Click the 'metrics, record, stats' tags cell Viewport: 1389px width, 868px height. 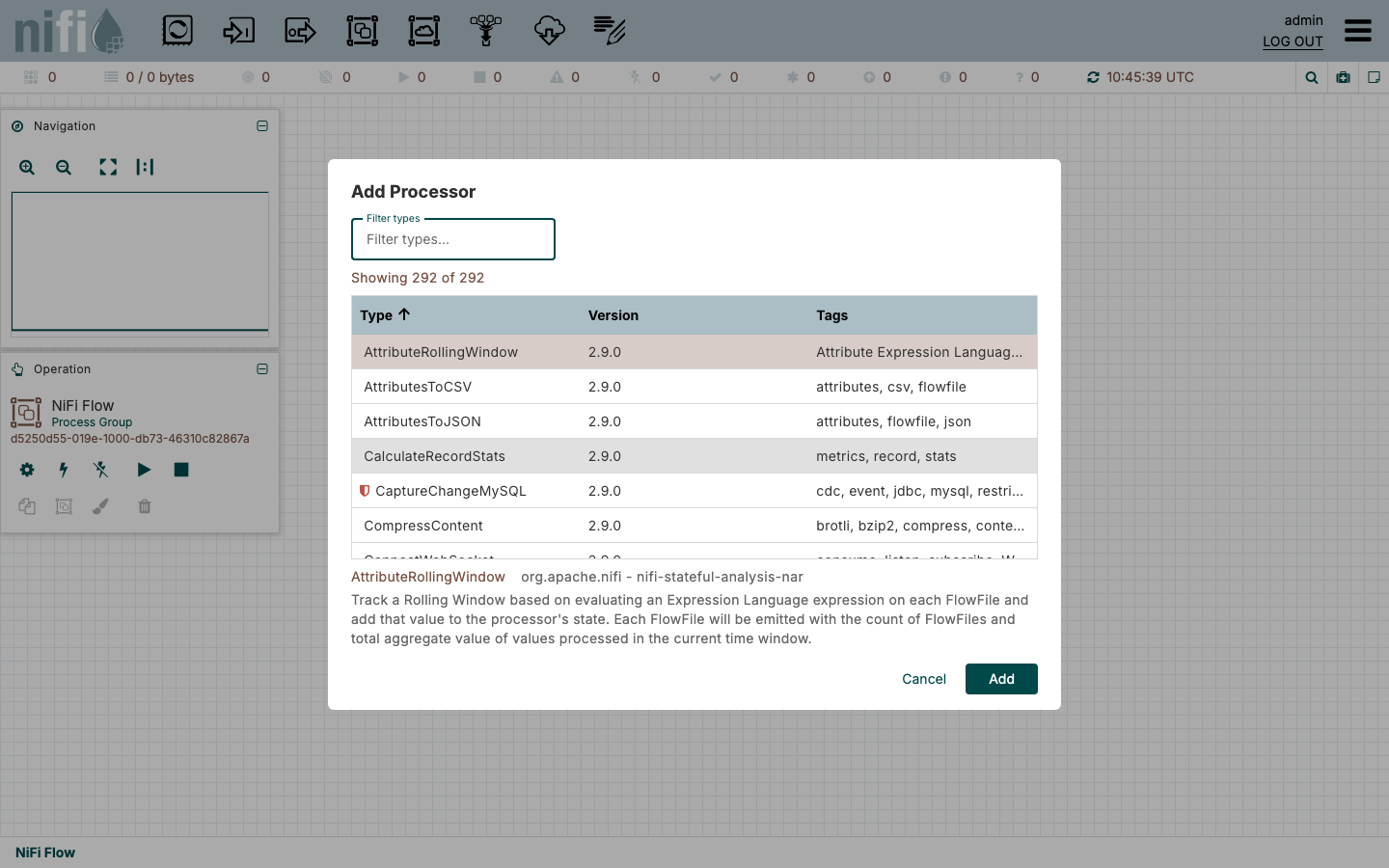pos(886,456)
